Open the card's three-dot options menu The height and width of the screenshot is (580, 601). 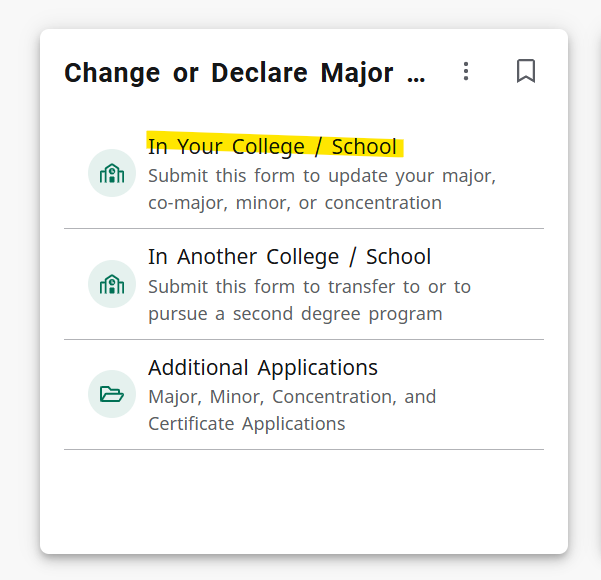pyautogui.click(x=465, y=72)
